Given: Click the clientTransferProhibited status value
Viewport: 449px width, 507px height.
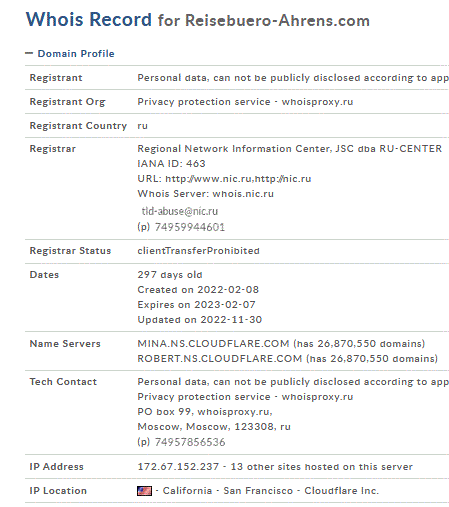Looking at the screenshot, I should coord(198,251).
